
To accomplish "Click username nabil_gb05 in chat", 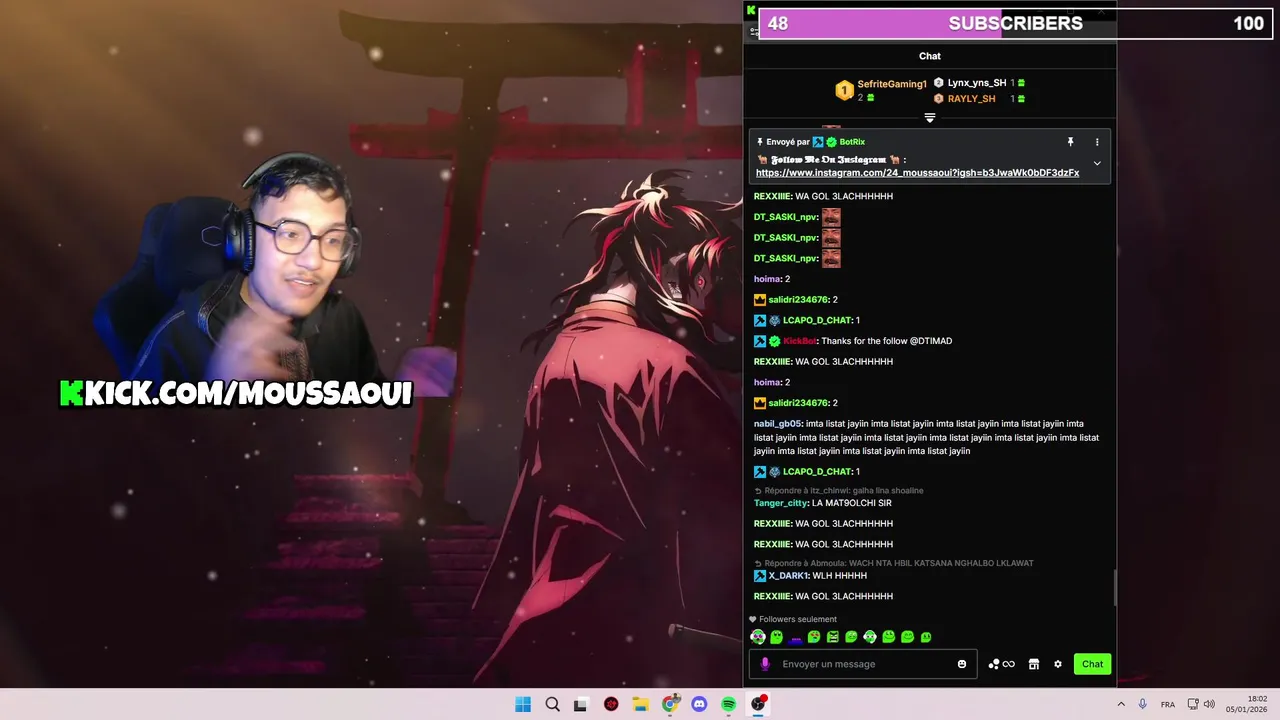I will click(778, 424).
